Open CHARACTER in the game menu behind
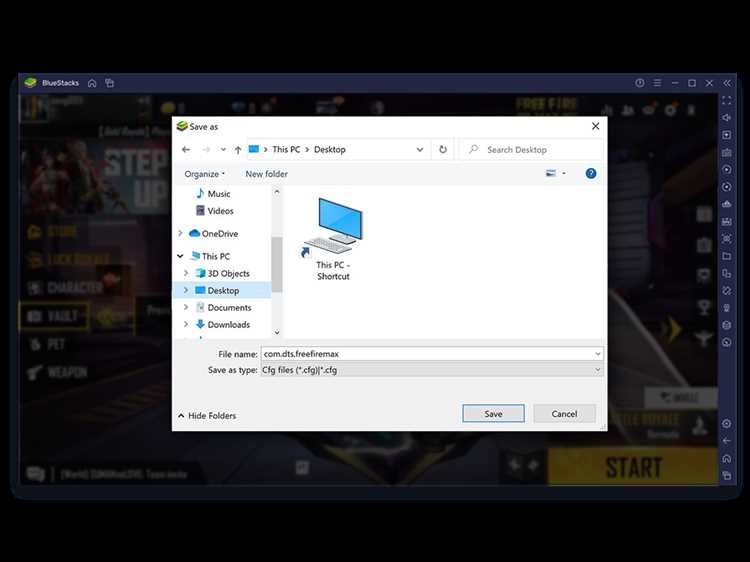This screenshot has height=562, width=750. (65, 288)
